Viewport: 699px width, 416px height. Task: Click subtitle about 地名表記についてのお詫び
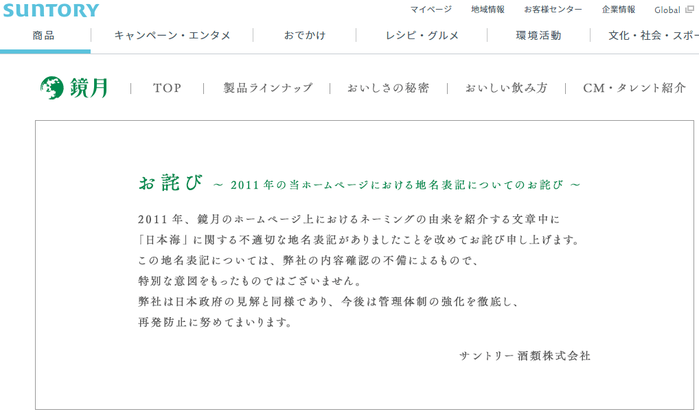click(x=397, y=185)
